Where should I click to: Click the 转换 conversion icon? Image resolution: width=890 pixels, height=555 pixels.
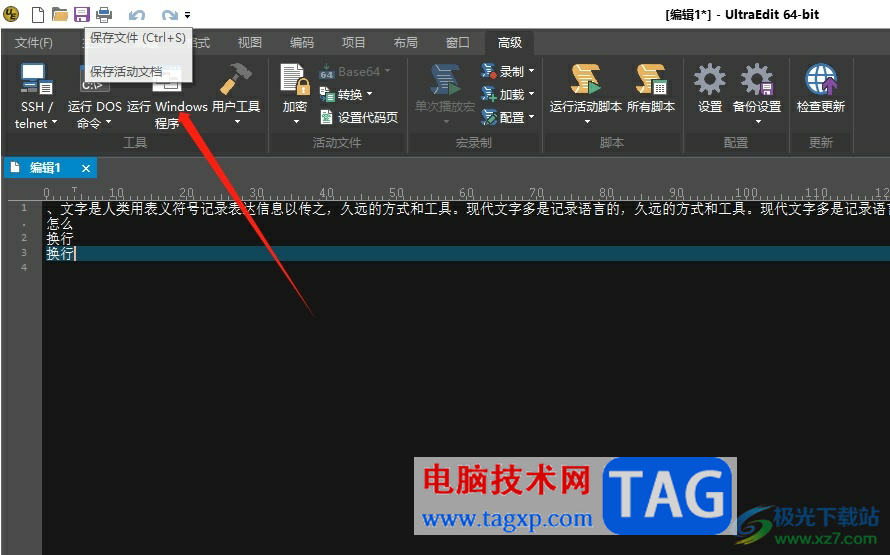coord(326,94)
